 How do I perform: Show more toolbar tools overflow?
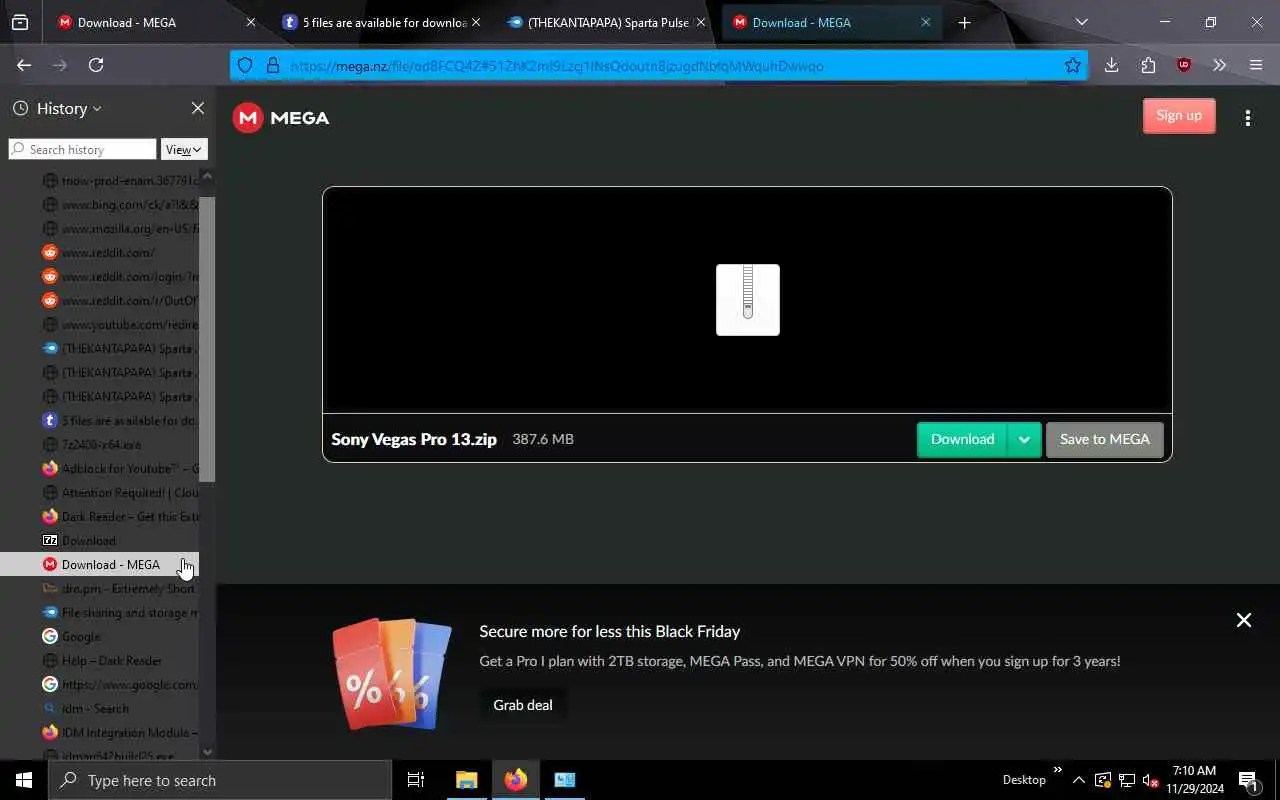point(1220,65)
